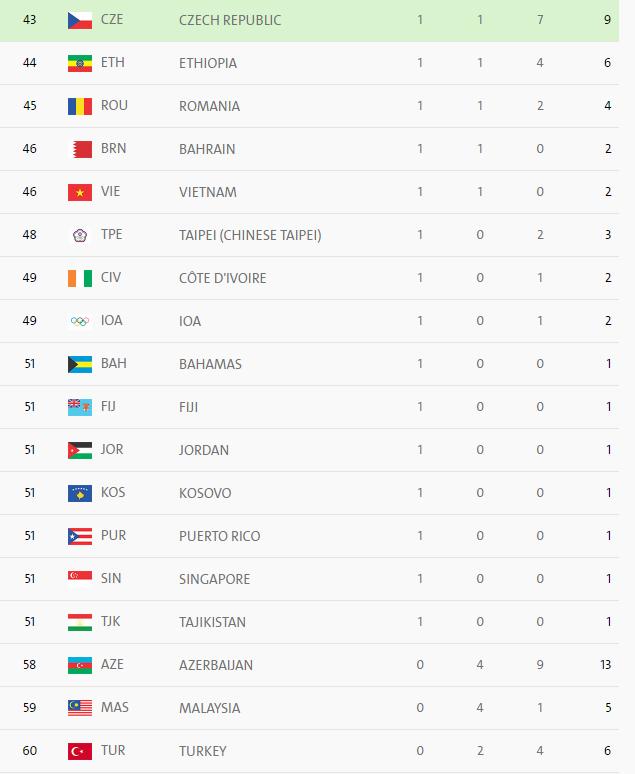Click the FIJ country code
635x774 pixels.
pyautogui.click(x=108, y=407)
